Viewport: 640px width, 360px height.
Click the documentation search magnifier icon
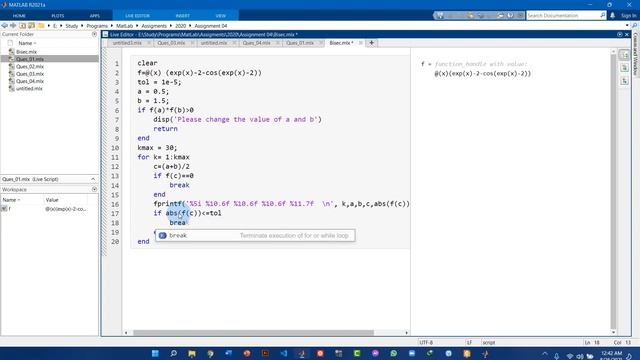pyautogui.click(x=602, y=16)
